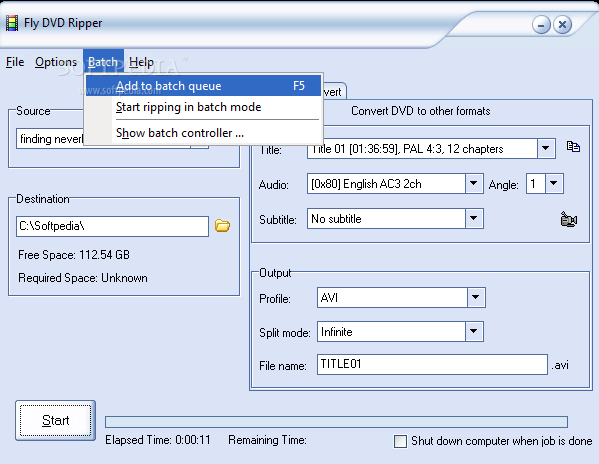Click the Elapsed Time: 0:00:11 text
This screenshot has width=599, height=464.
[x=158, y=440]
